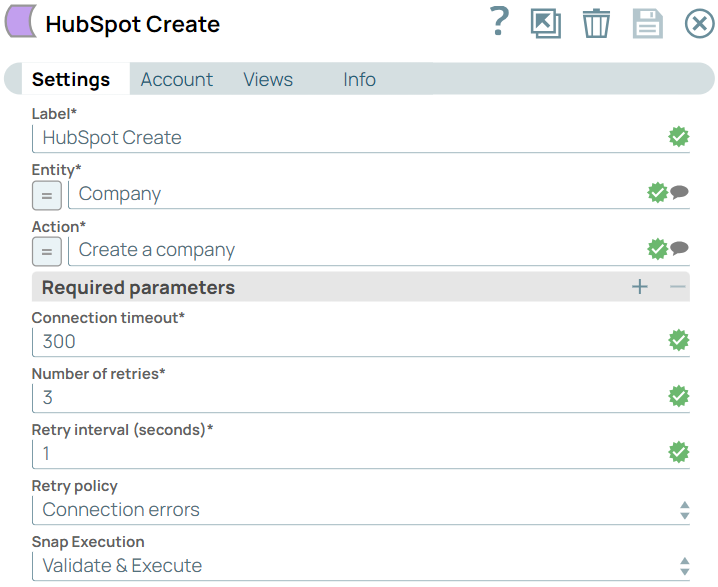This screenshot has height=587, width=718.
Task: Open suggestions bubble for Action field
Action: (x=680, y=248)
